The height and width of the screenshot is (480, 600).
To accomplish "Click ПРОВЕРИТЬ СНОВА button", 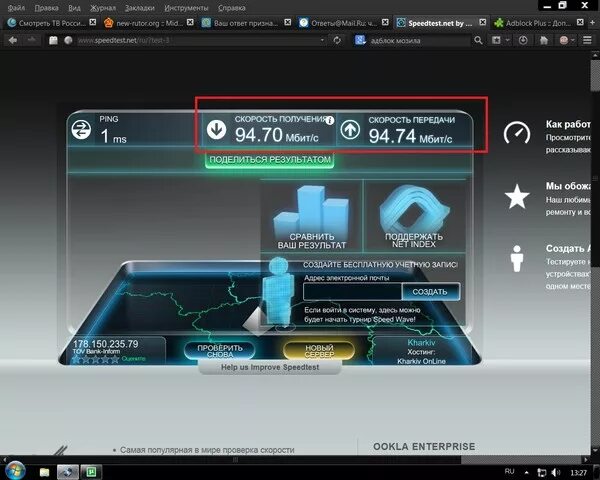I will [x=220, y=351].
